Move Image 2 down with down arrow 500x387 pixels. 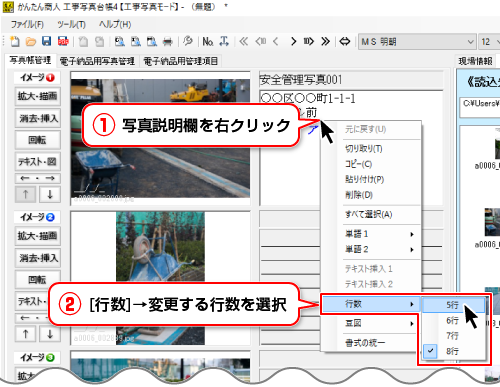tap(50, 334)
